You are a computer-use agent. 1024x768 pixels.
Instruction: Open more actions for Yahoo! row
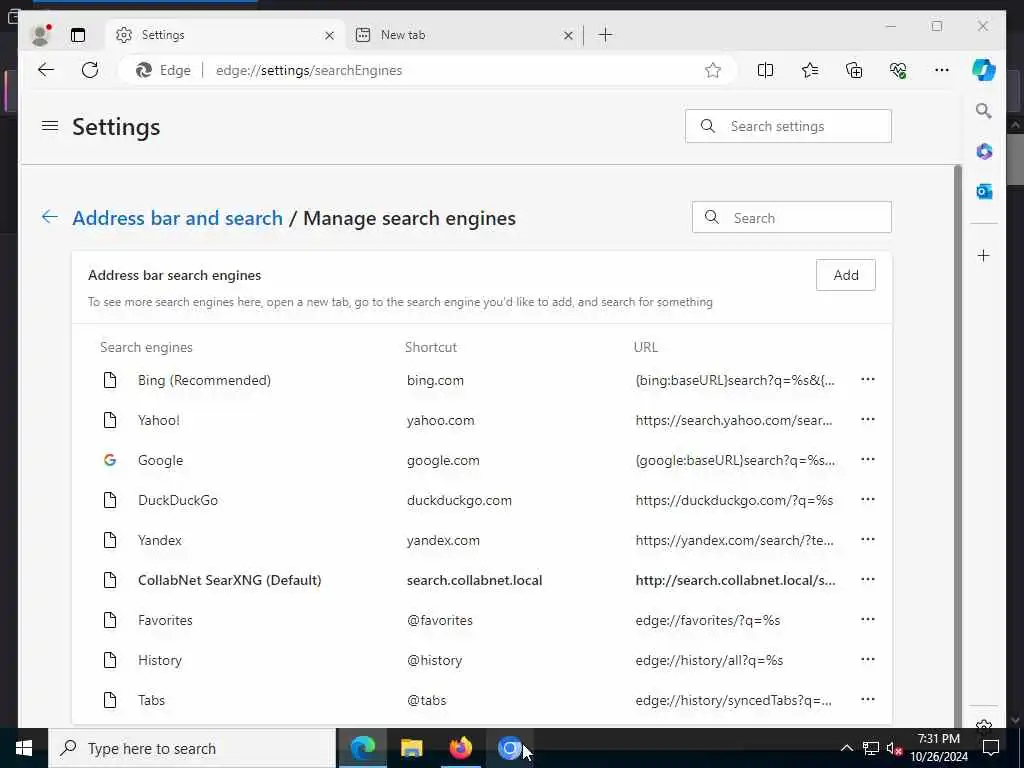867,419
